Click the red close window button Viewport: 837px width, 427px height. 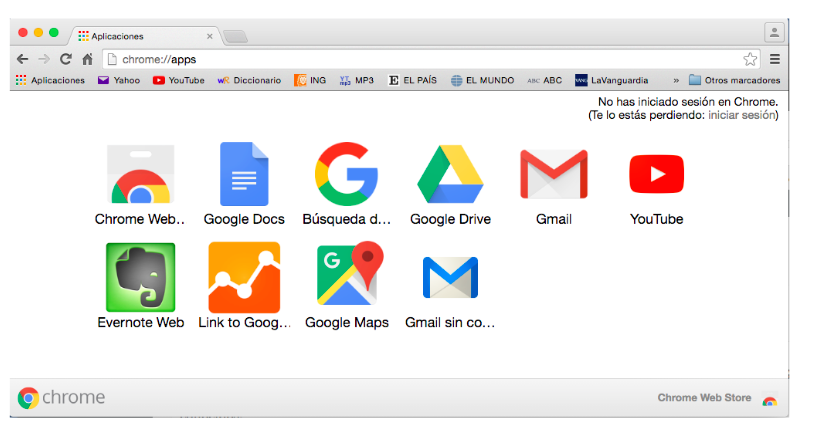(23, 33)
